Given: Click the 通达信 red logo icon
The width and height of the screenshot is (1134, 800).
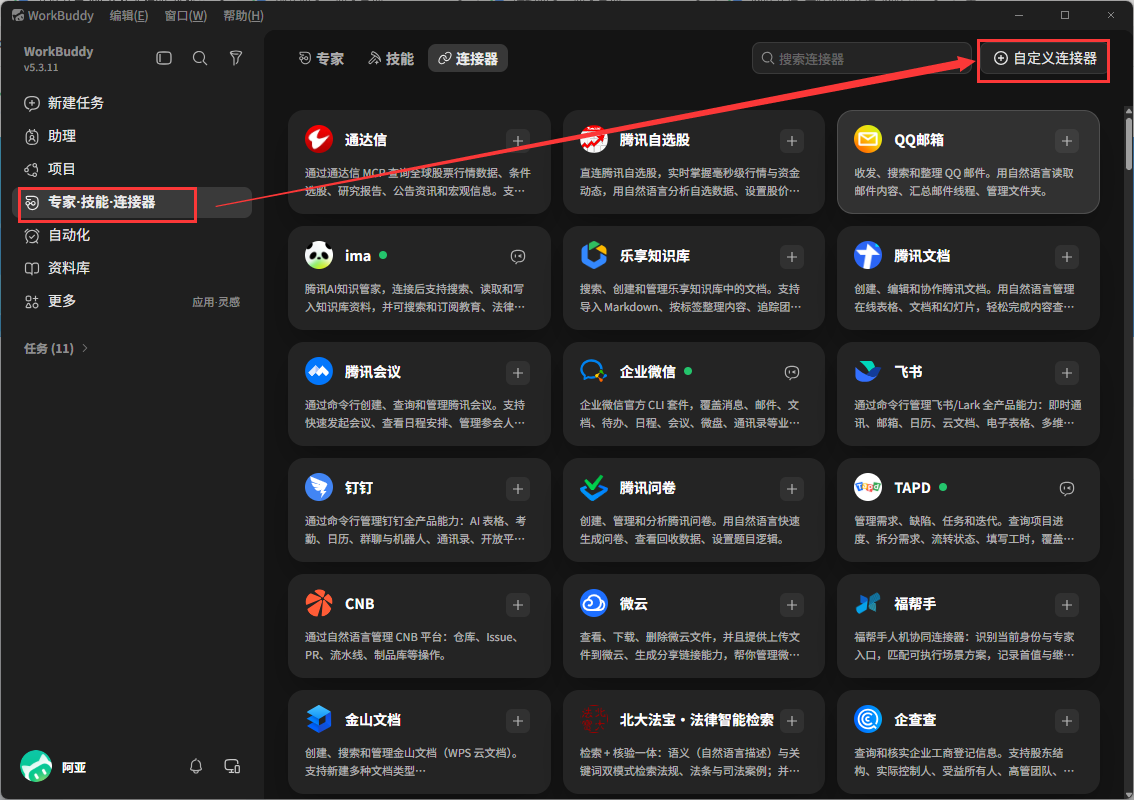Looking at the screenshot, I should tap(319, 139).
